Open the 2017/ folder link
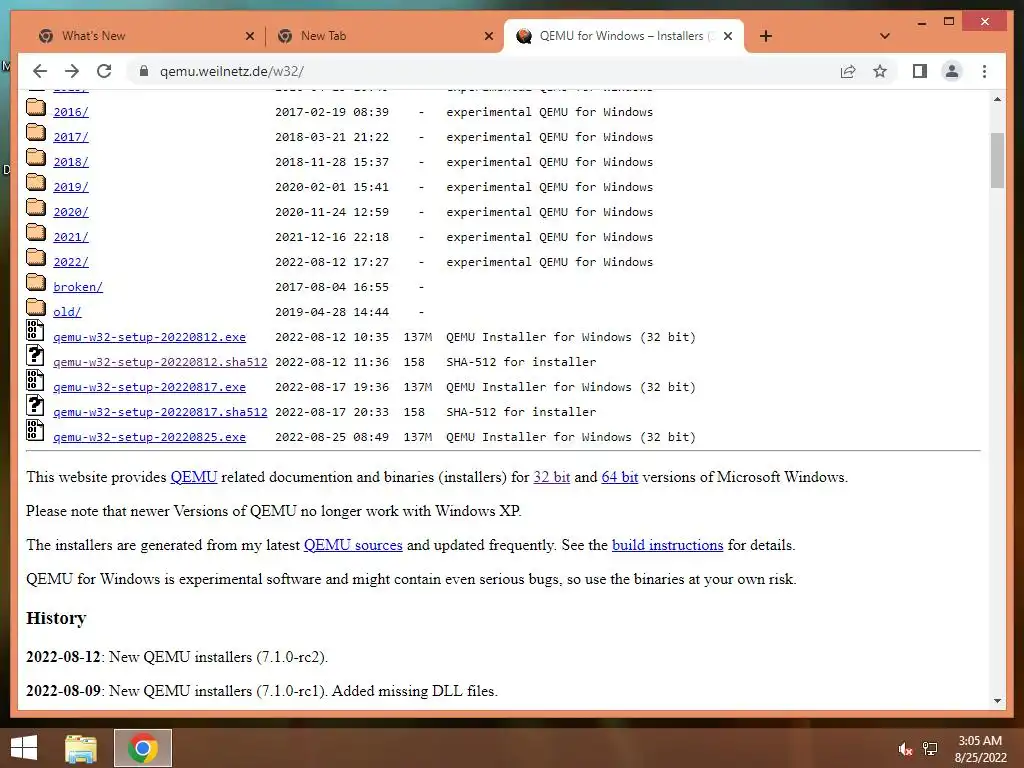The image size is (1024, 768). pos(71,137)
